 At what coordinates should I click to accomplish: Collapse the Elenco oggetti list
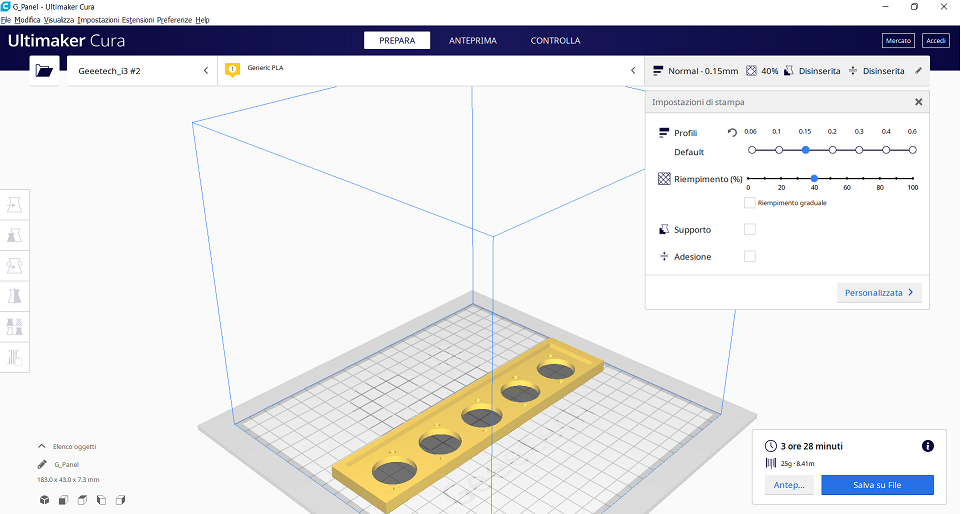tap(42, 446)
